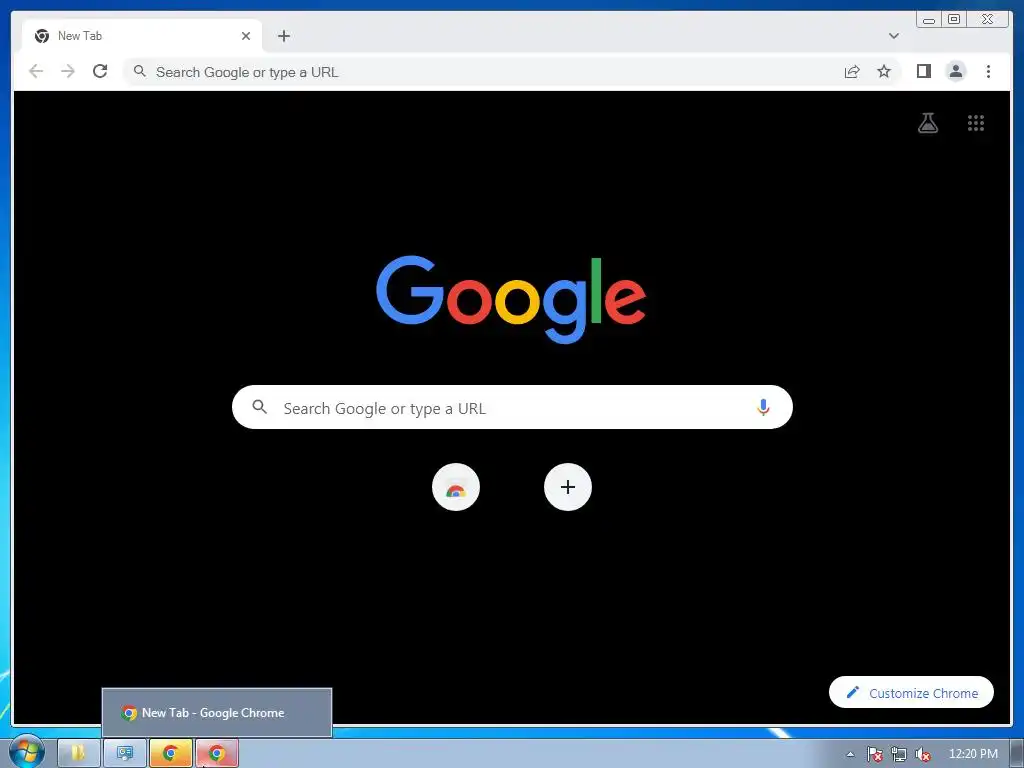Click the Google logo
The width and height of the screenshot is (1024, 768).
coord(511,299)
